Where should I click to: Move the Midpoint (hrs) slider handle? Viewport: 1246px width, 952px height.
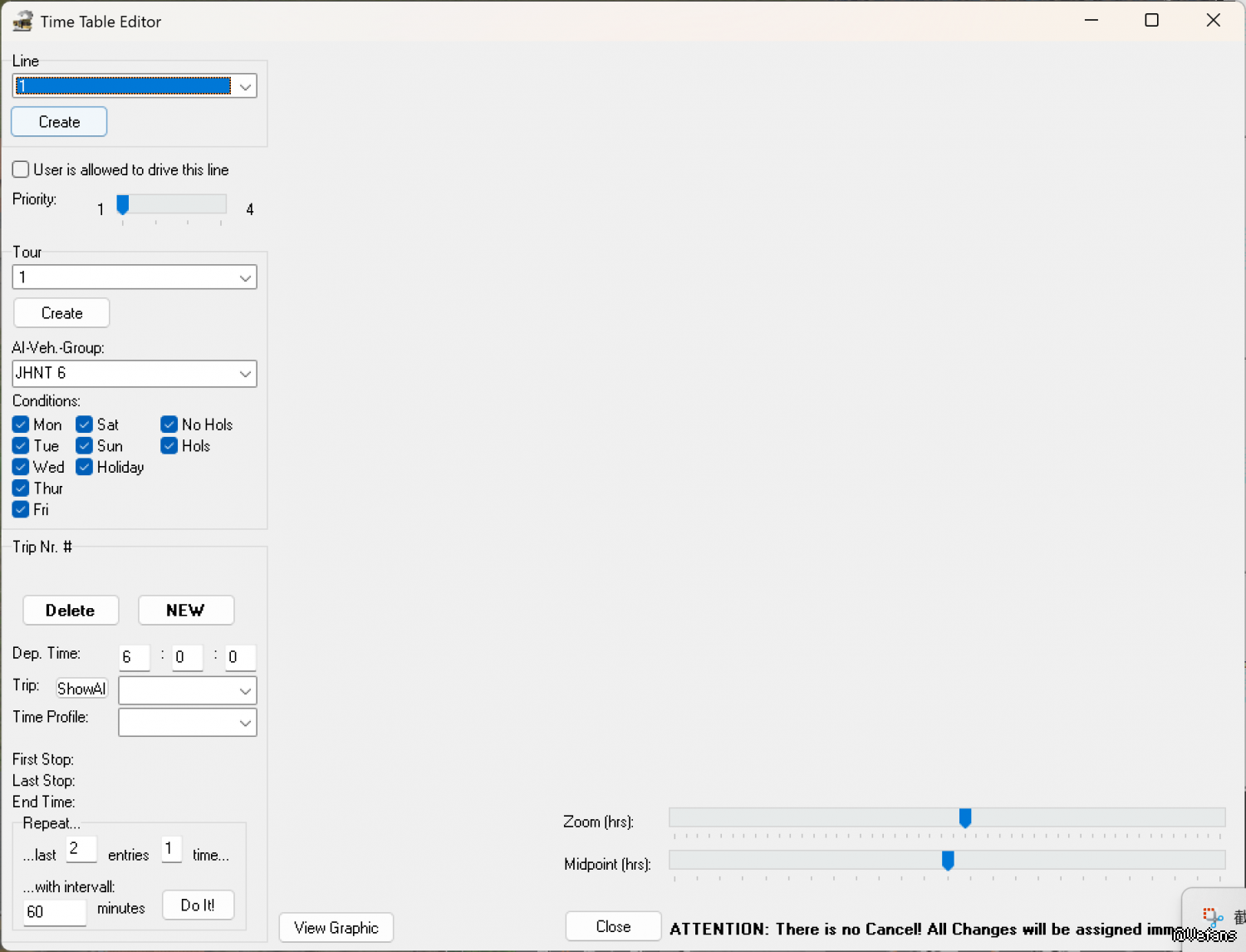point(948,861)
